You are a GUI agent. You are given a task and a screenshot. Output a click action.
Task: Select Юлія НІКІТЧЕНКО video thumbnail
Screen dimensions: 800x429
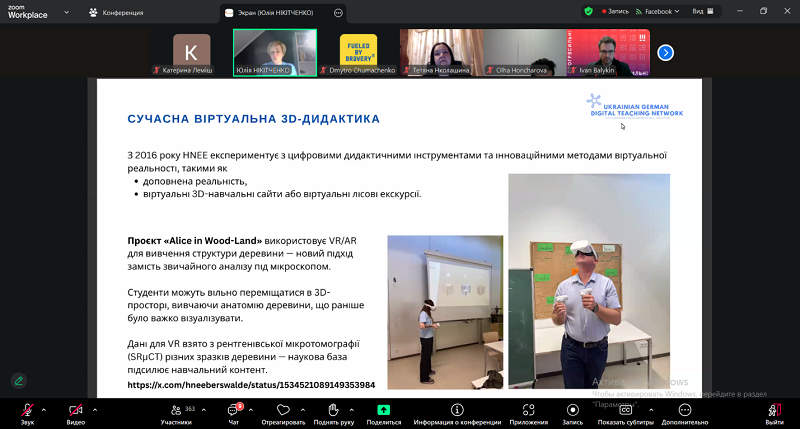pyautogui.click(x=274, y=52)
